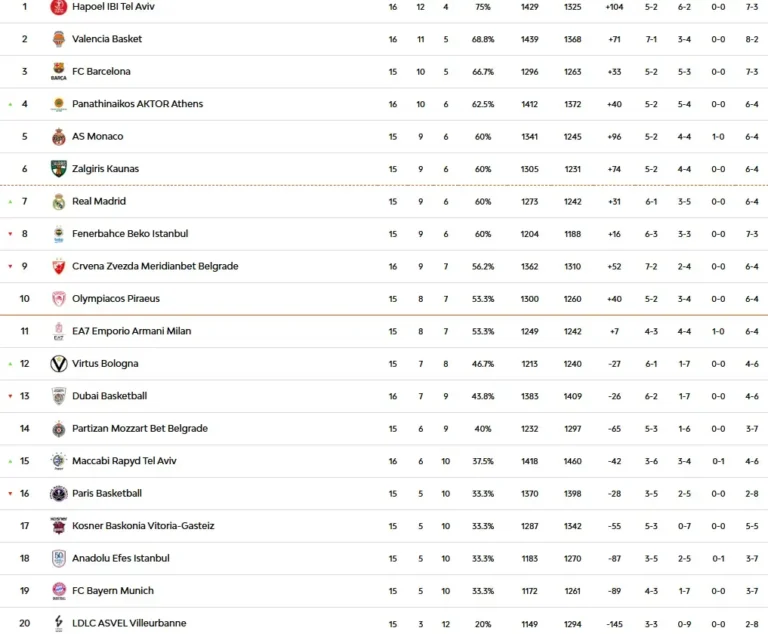Click the Real Madrid crest icon
This screenshot has width=768, height=634.
(58, 202)
